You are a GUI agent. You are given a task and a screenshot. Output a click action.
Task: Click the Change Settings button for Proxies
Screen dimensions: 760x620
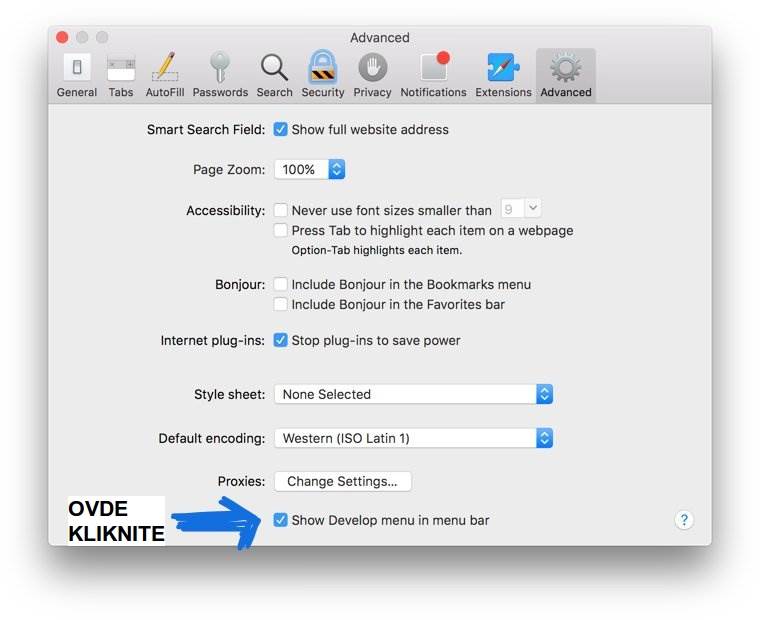click(342, 481)
